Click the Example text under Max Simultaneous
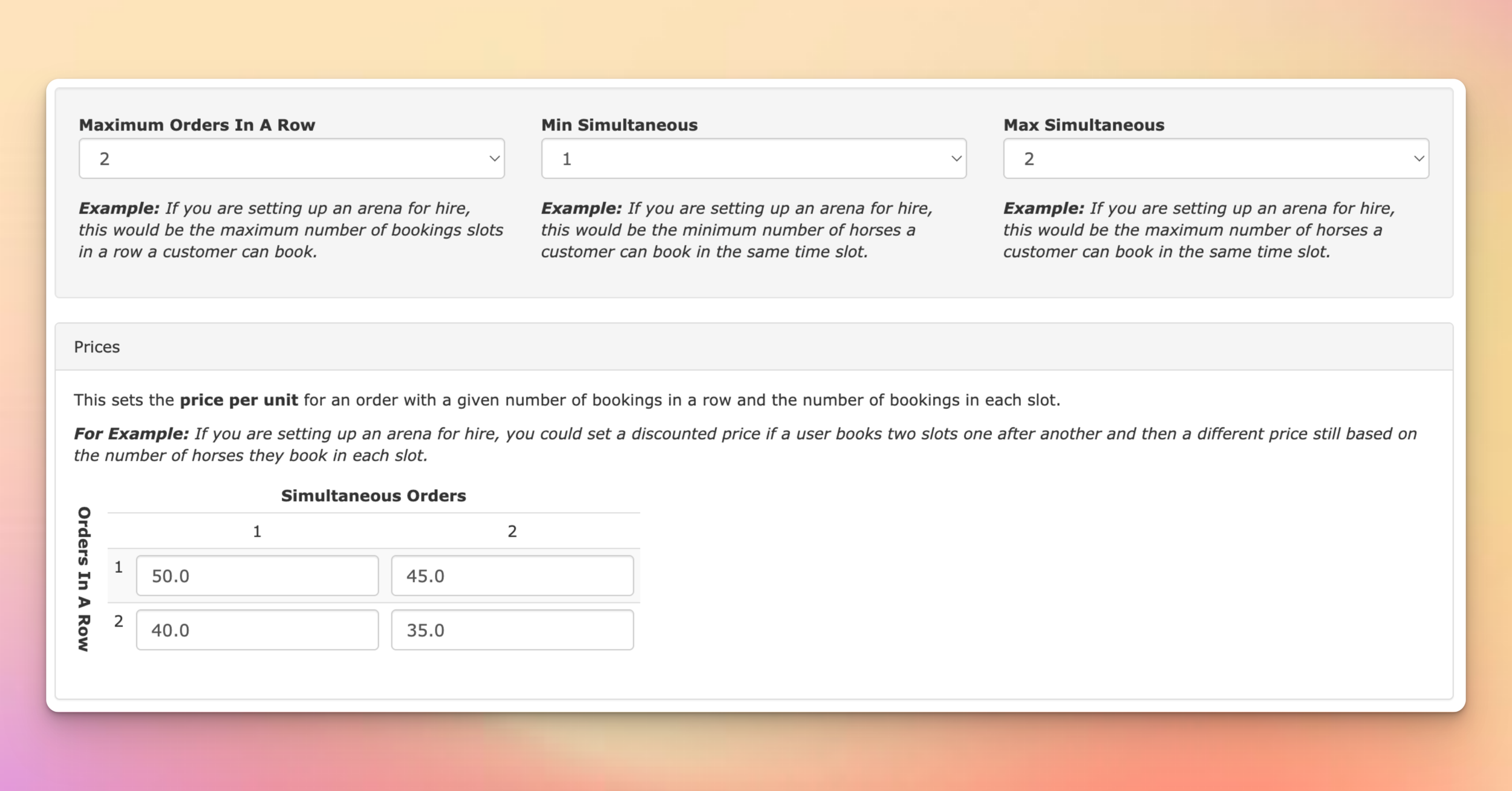Screen dimensions: 1512x791 click(x=1199, y=230)
